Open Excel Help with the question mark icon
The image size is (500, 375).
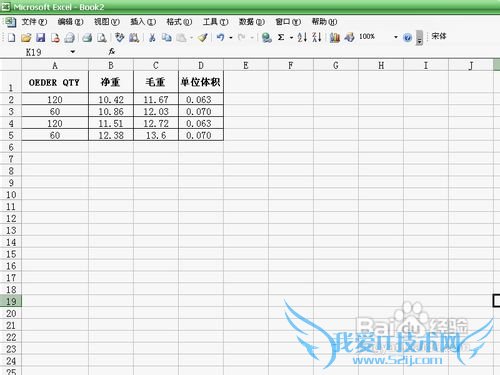point(407,37)
